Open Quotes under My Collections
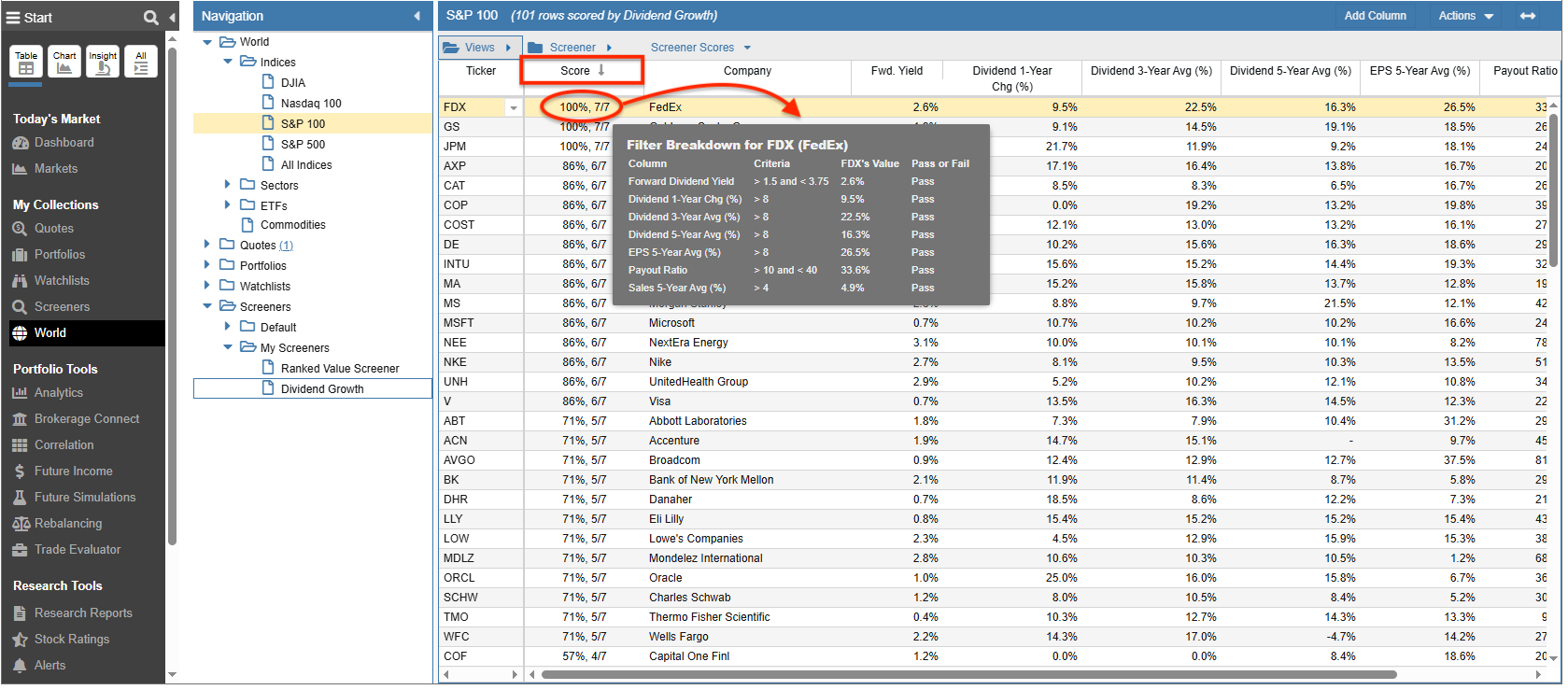This screenshot has width=1568, height=690. pyautogui.click(x=43, y=229)
